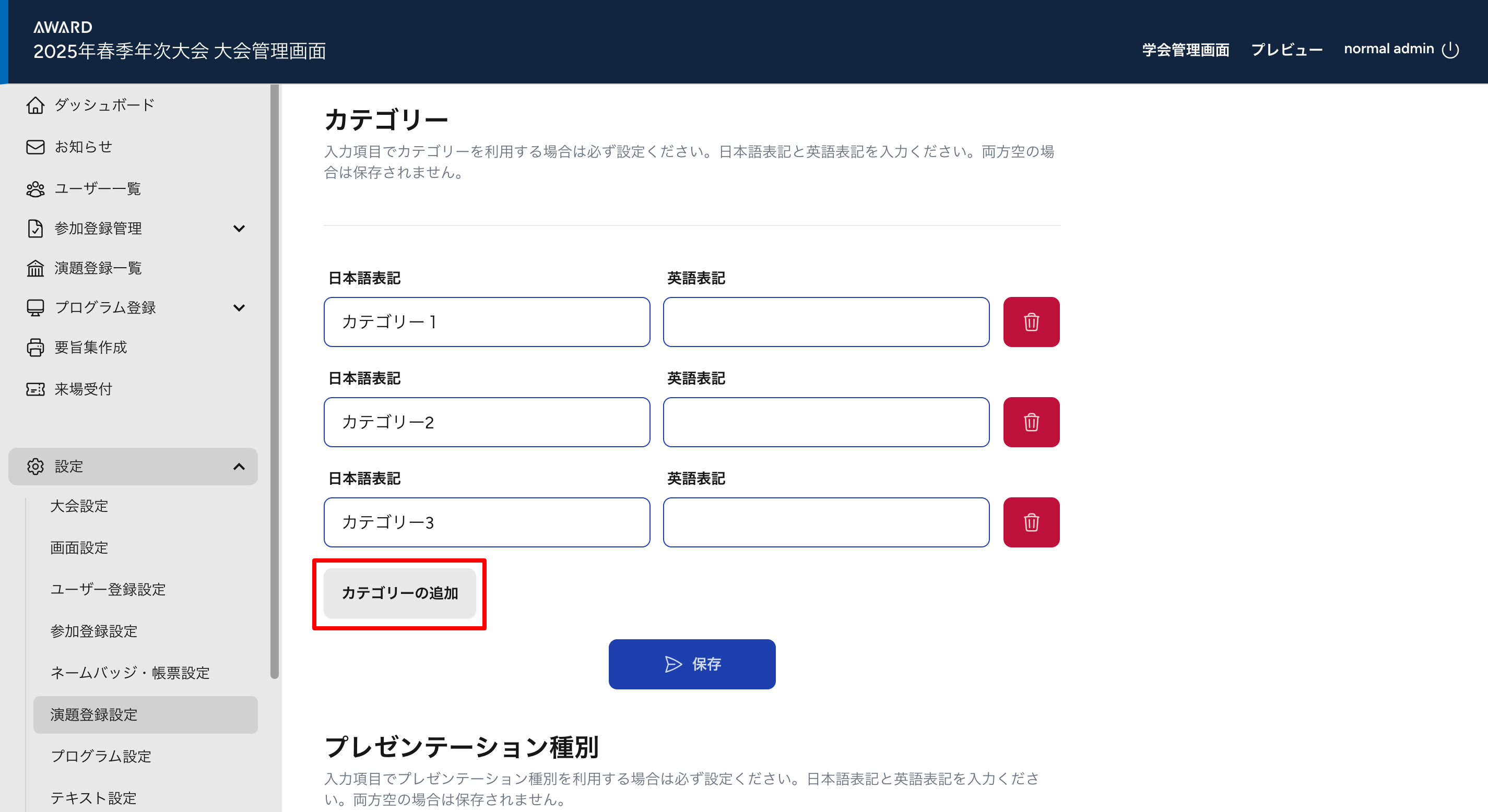Click the ユーザー一覧 people icon
The image size is (1488, 812).
tap(35, 189)
